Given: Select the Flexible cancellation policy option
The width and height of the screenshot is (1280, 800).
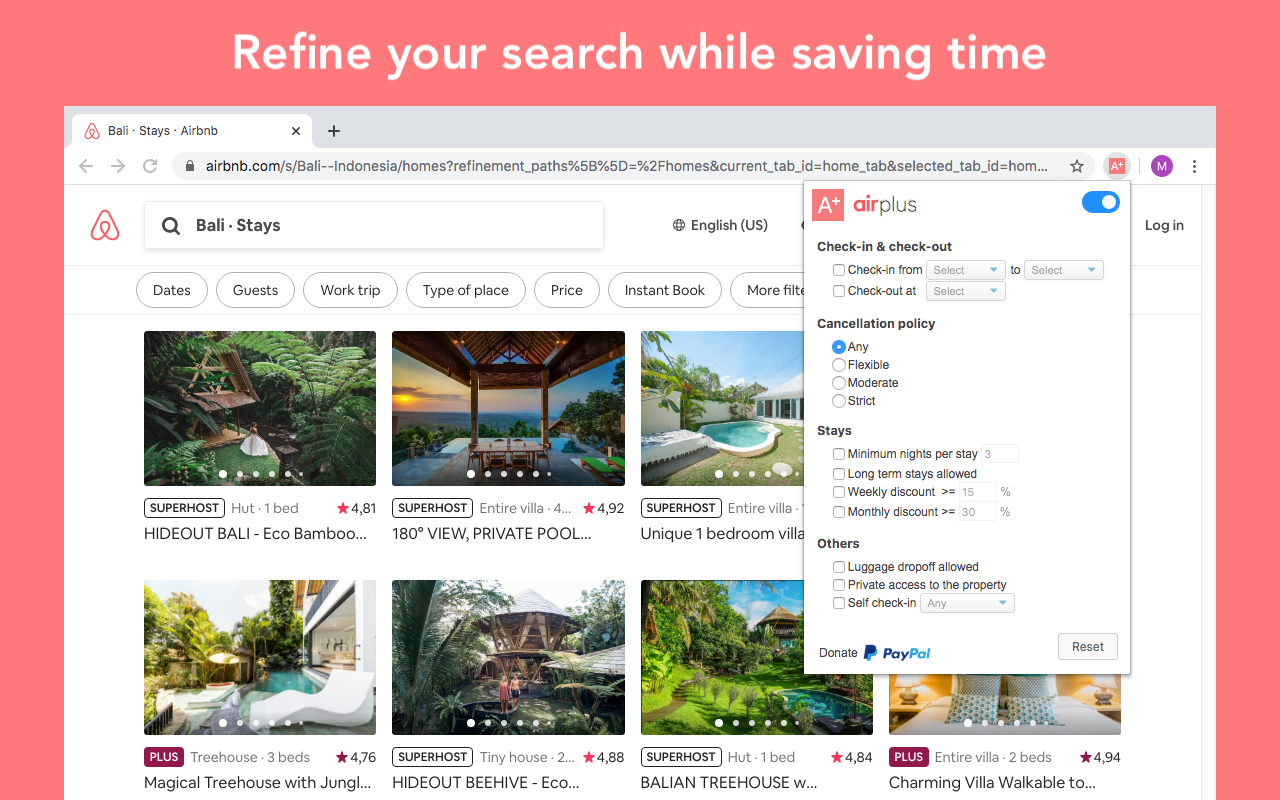Looking at the screenshot, I should pyautogui.click(x=838, y=364).
